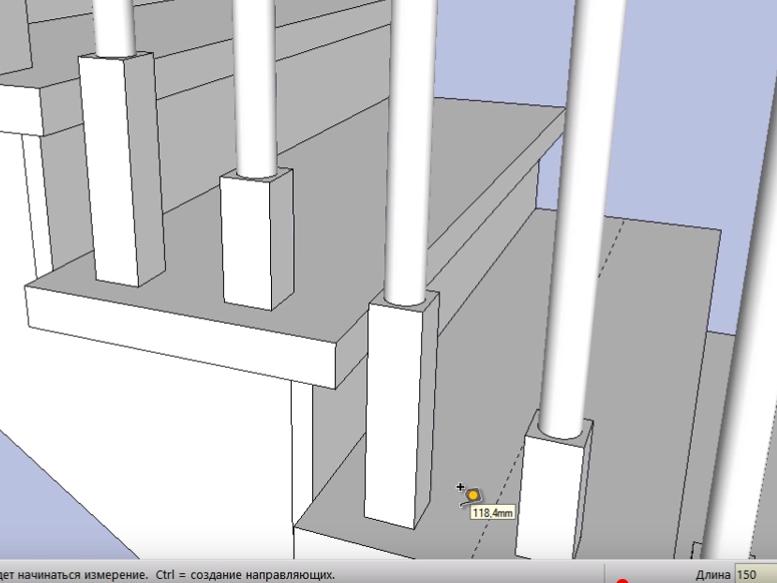This screenshot has height=583, width=777.
Task: Click the third round baluster pole from left
Action: tap(407, 150)
